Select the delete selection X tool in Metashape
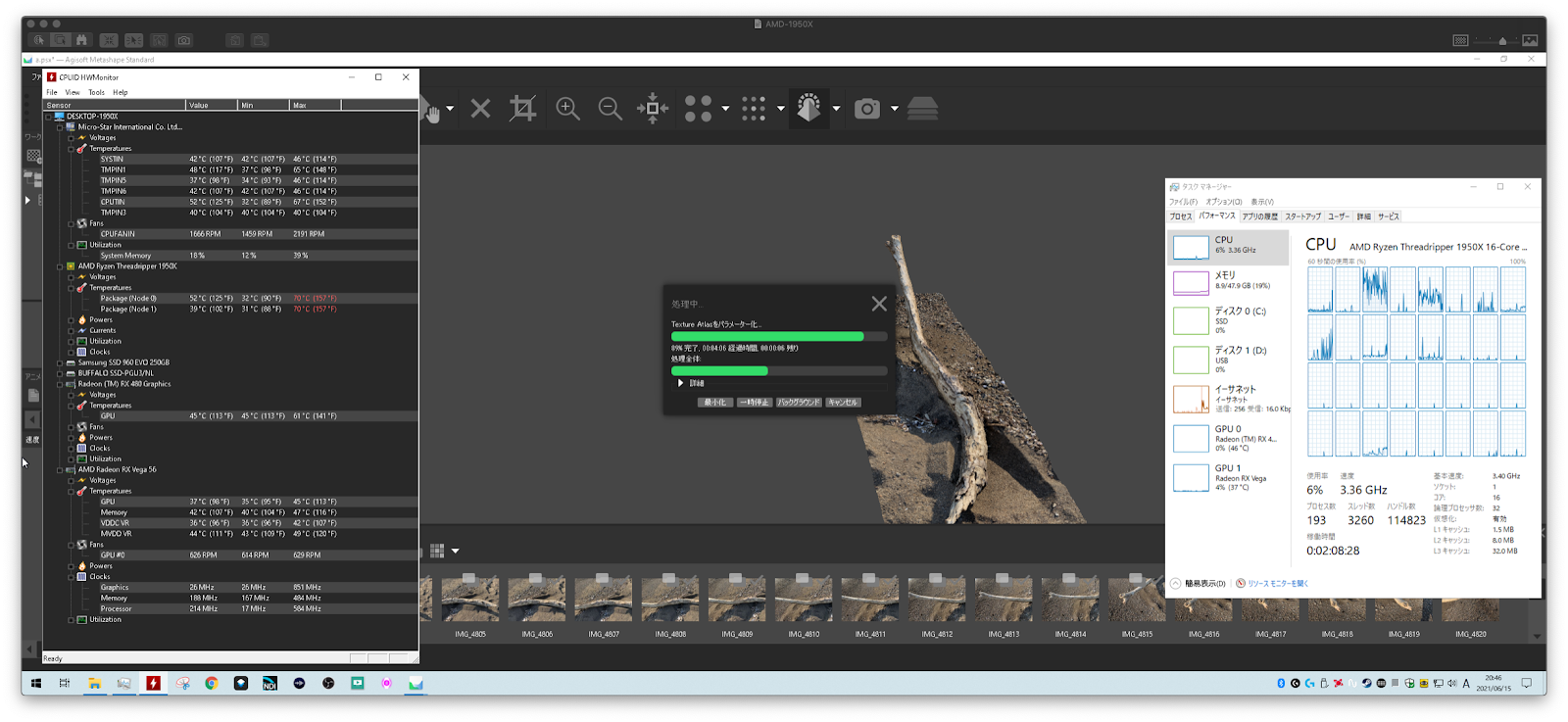The height and width of the screenshot is (722, 1568). click(480, 109)
